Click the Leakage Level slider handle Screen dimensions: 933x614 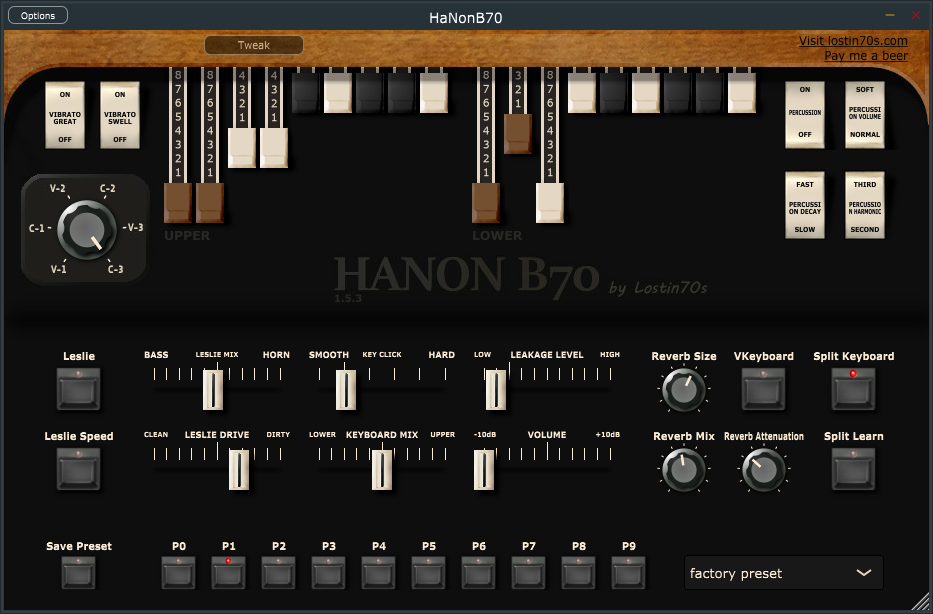pyautogui.click(x=496, y=390)
